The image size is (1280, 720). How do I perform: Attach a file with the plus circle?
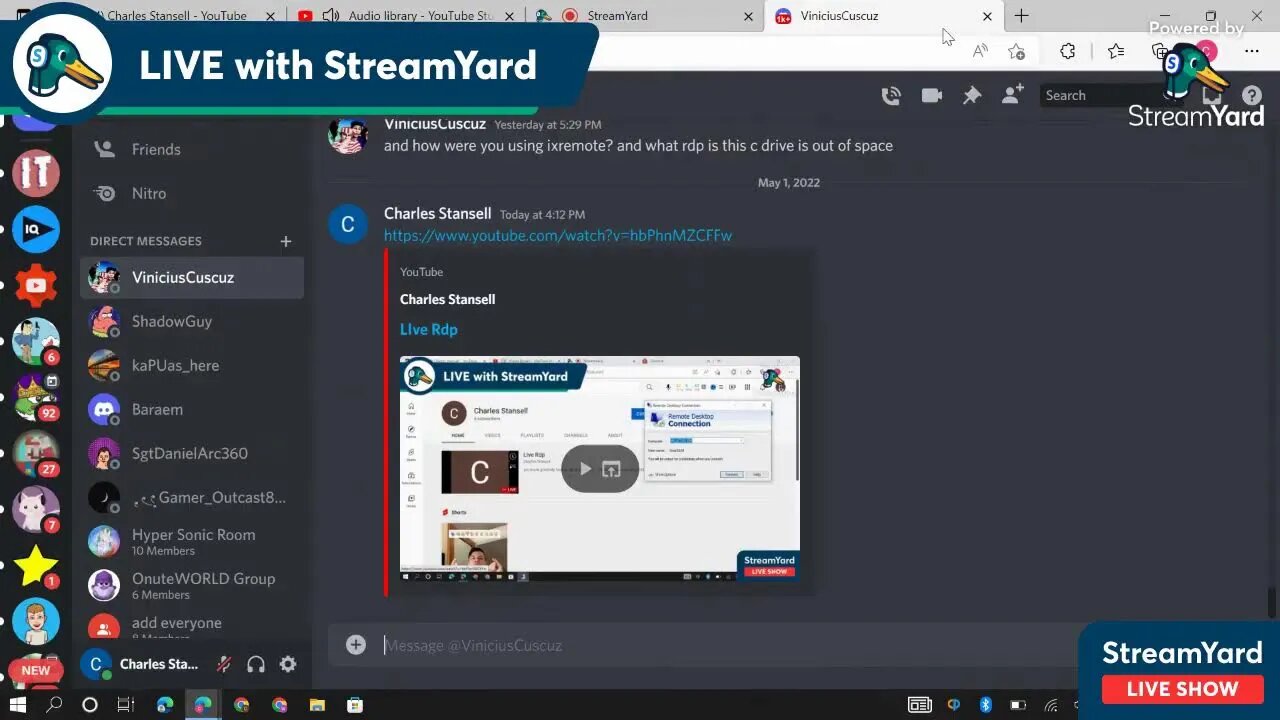coord(356,645)
